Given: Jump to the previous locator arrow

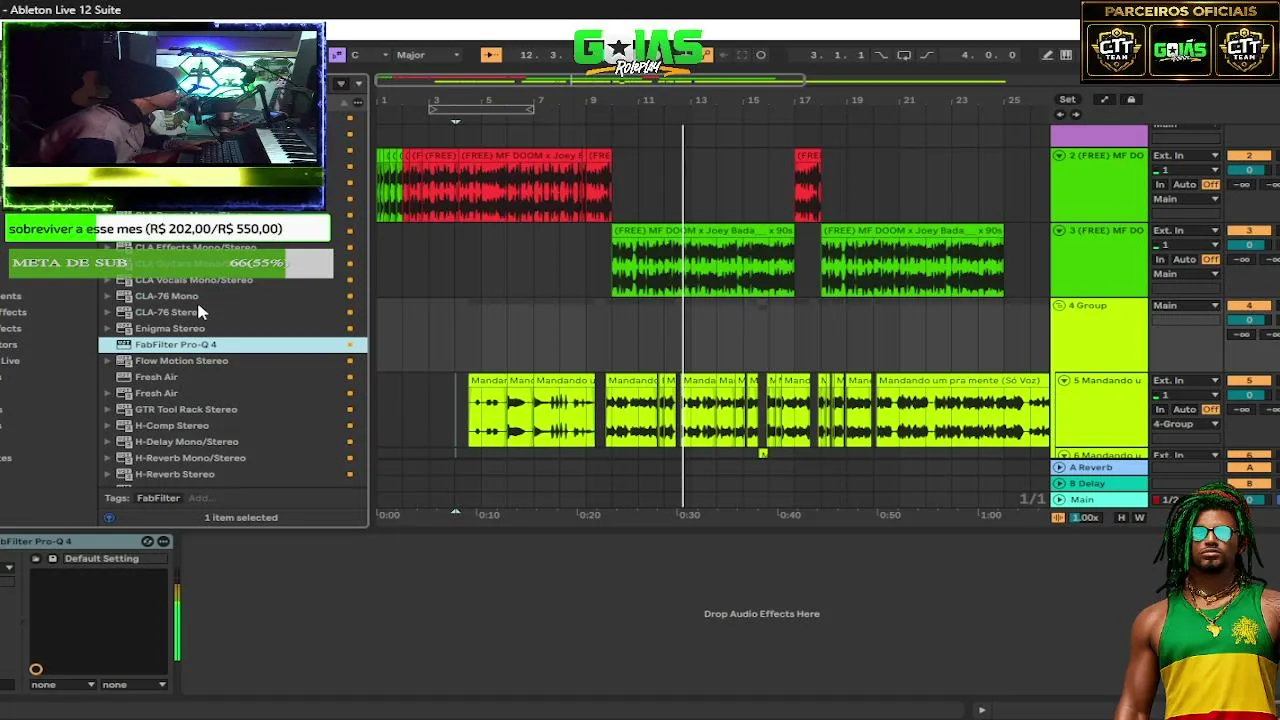Looking at the screenshot, I should 1060,114.
